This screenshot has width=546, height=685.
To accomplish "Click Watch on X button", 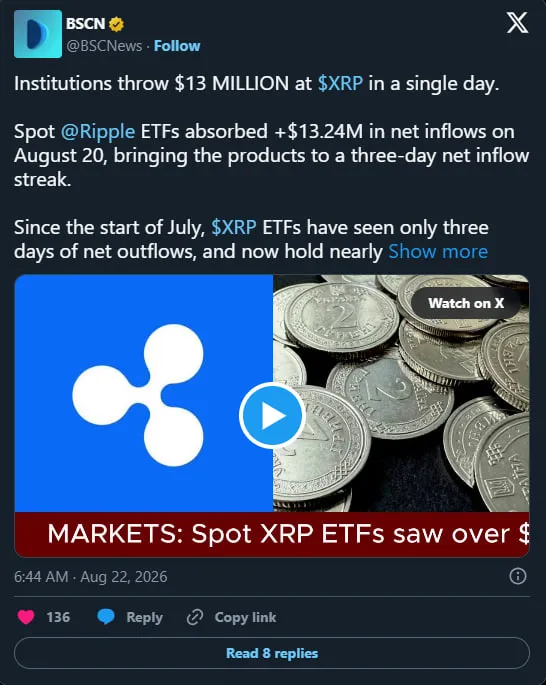I will pos(466,303).
